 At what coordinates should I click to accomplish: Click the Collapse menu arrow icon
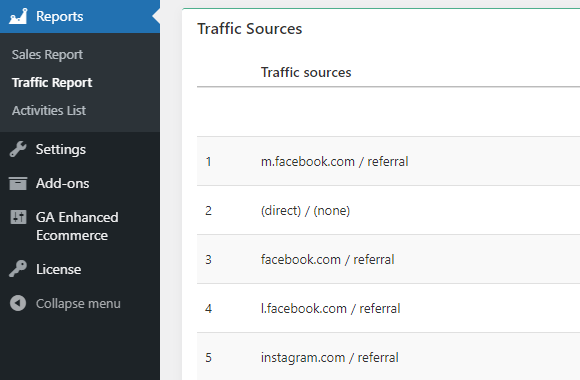tap(18, 303)
